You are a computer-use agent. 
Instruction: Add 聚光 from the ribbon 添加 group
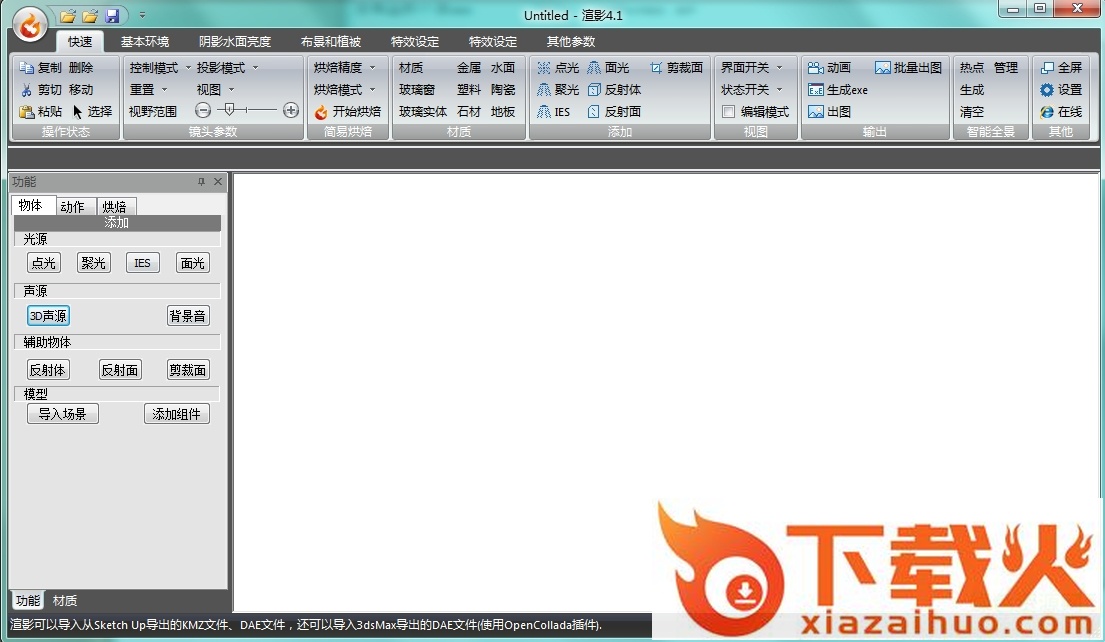tap(557, 89)
